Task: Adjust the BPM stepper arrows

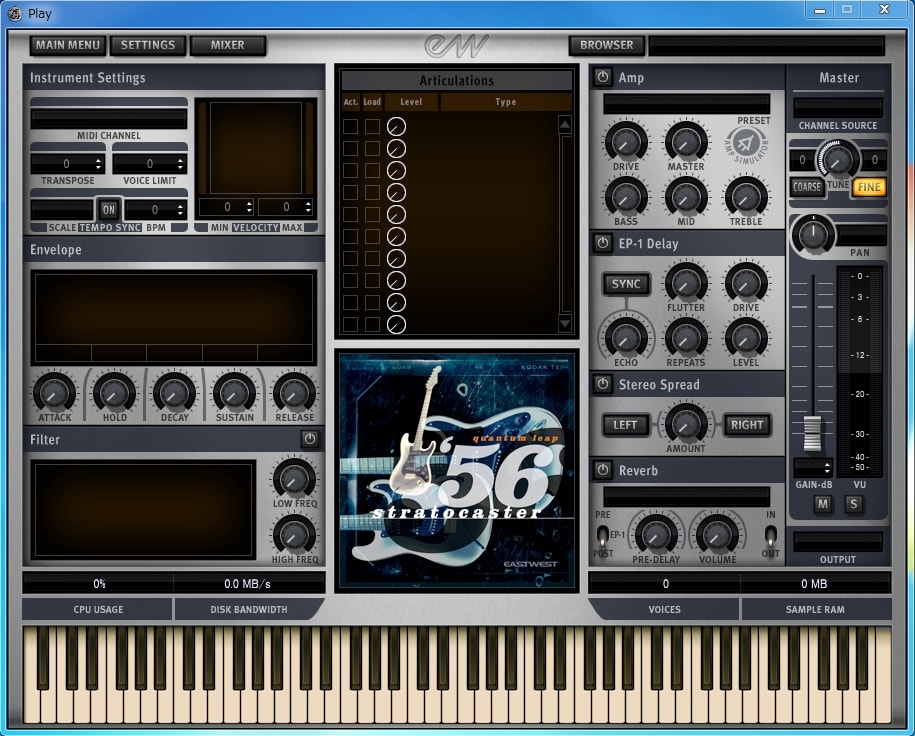Action: point(180,210)
